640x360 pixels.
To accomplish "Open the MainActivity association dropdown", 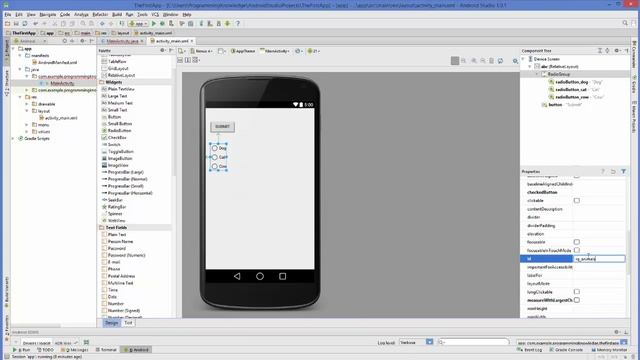I will click(275, 51).
